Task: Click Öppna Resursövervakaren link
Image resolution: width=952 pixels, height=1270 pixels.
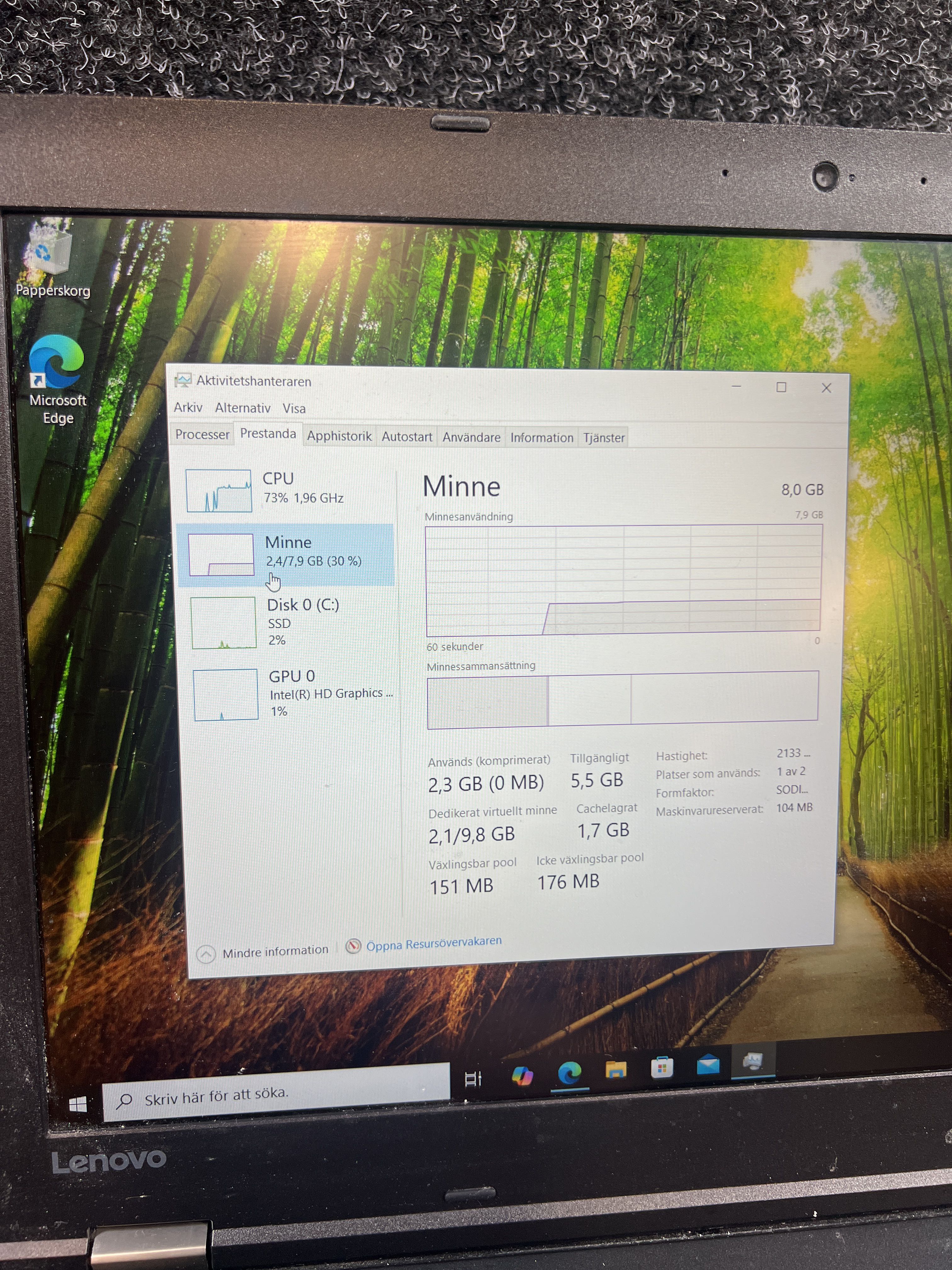Action: [x=433, y=943]
